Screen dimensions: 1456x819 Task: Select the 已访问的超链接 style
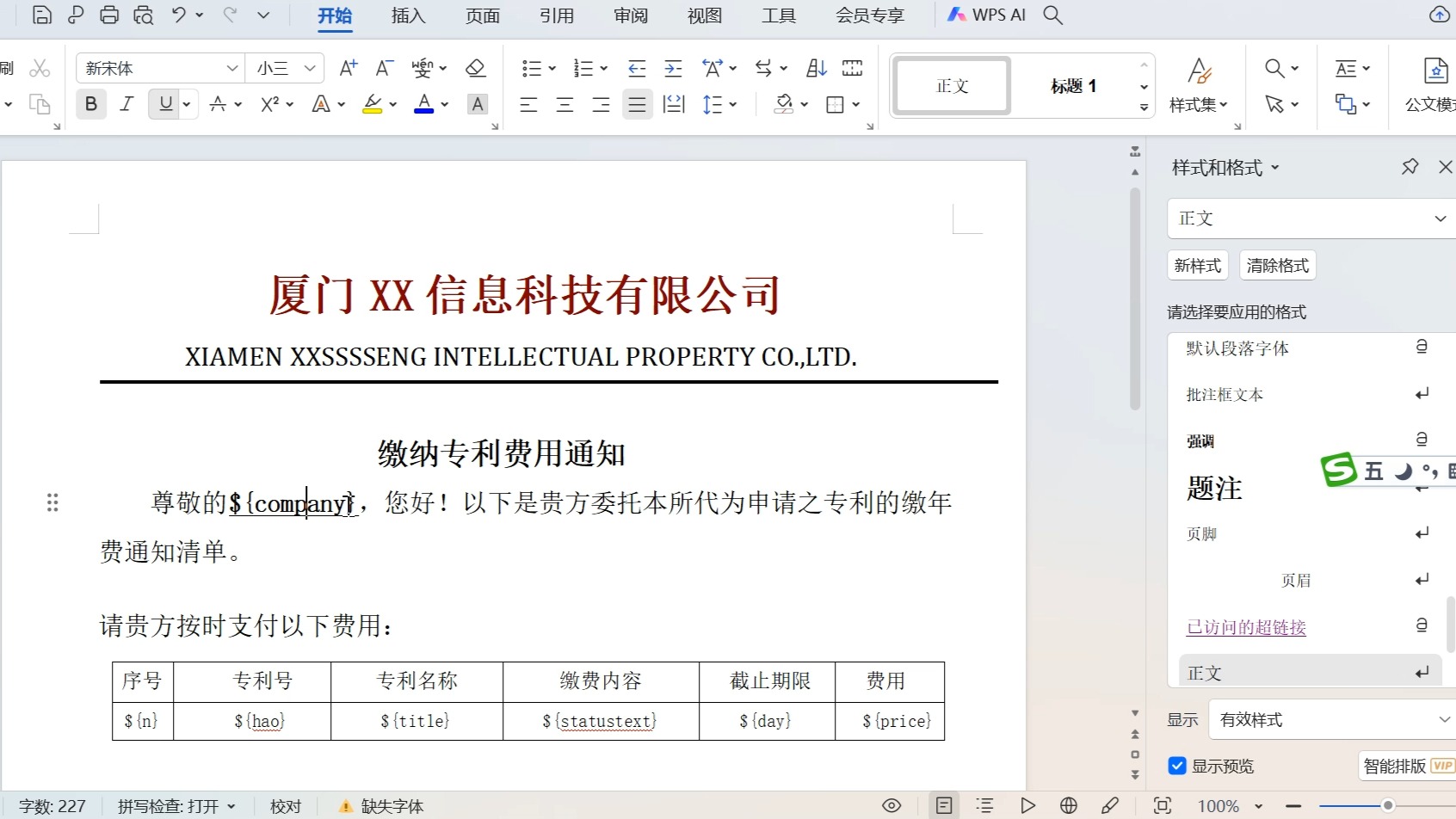[1246, 627]
